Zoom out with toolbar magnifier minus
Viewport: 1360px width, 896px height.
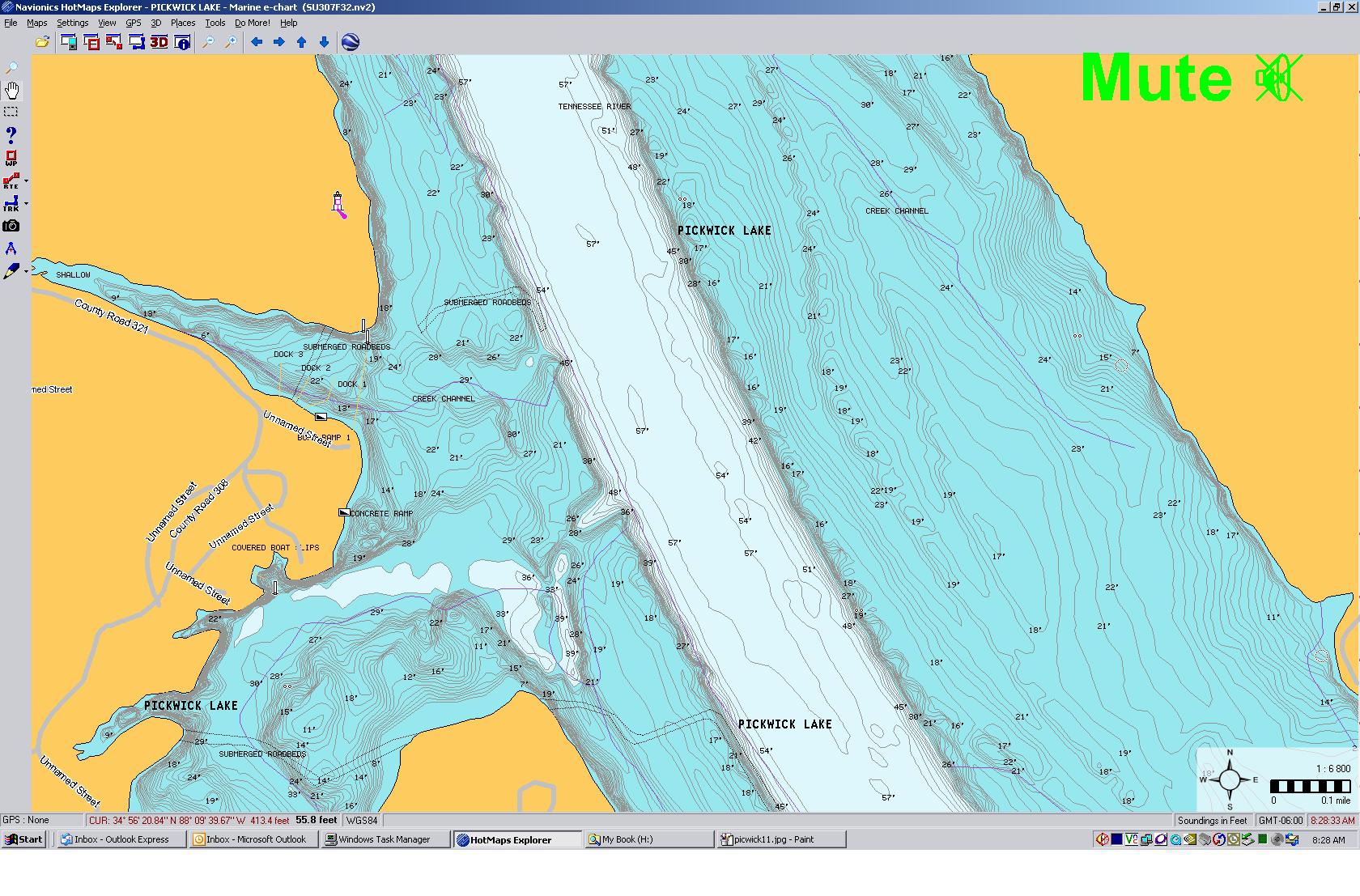(208, 42)
